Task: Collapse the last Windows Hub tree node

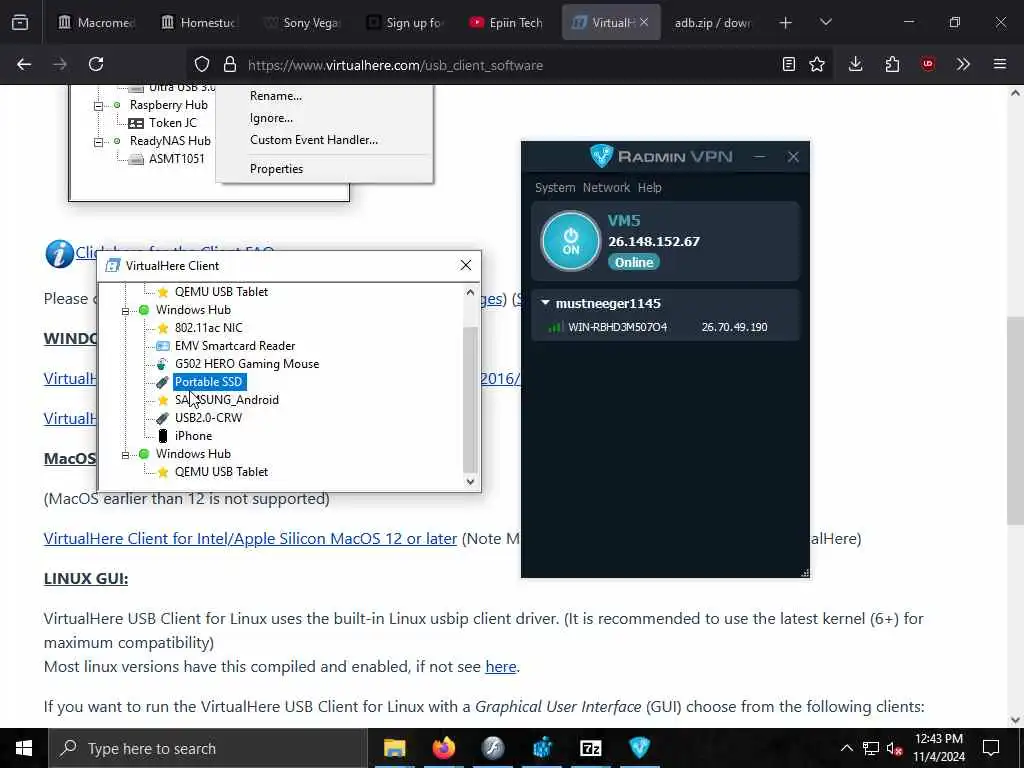Action: coord(125,454)
